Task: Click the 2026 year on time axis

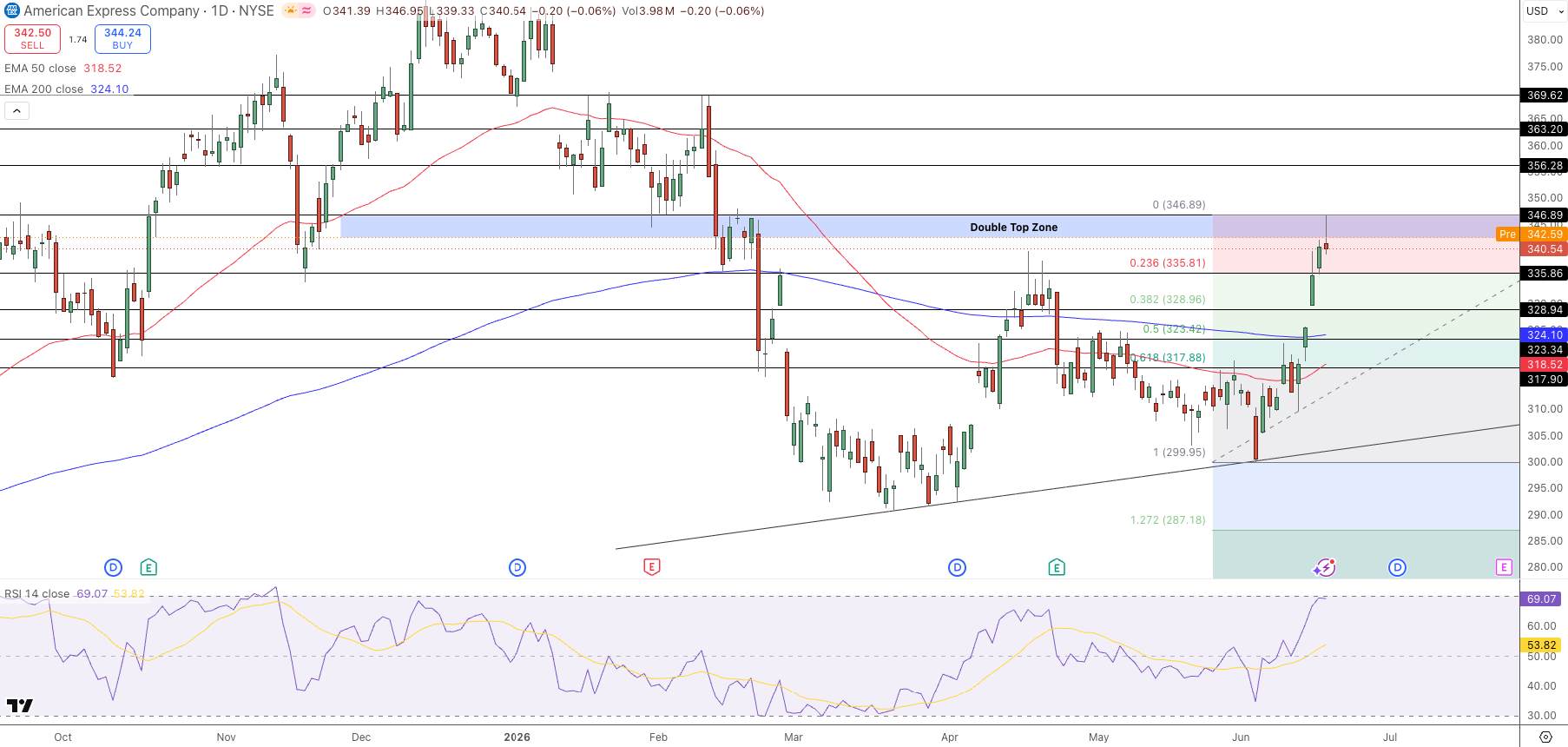Action: [517, 737]
